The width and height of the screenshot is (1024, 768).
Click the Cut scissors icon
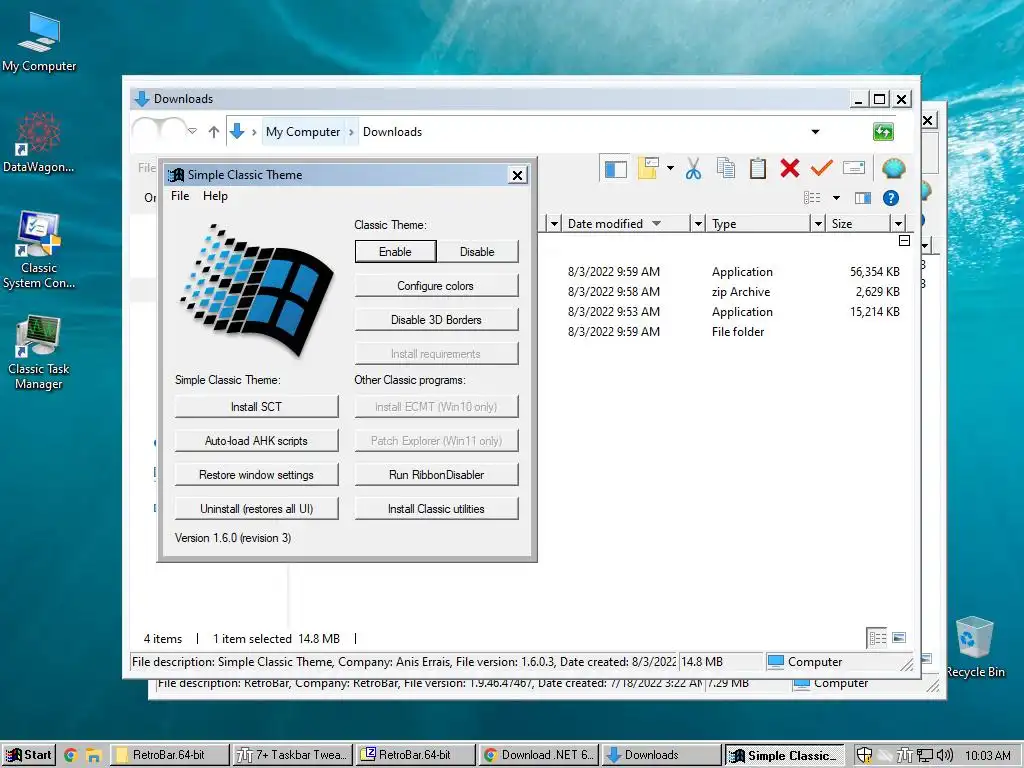(x=694, y=168)
